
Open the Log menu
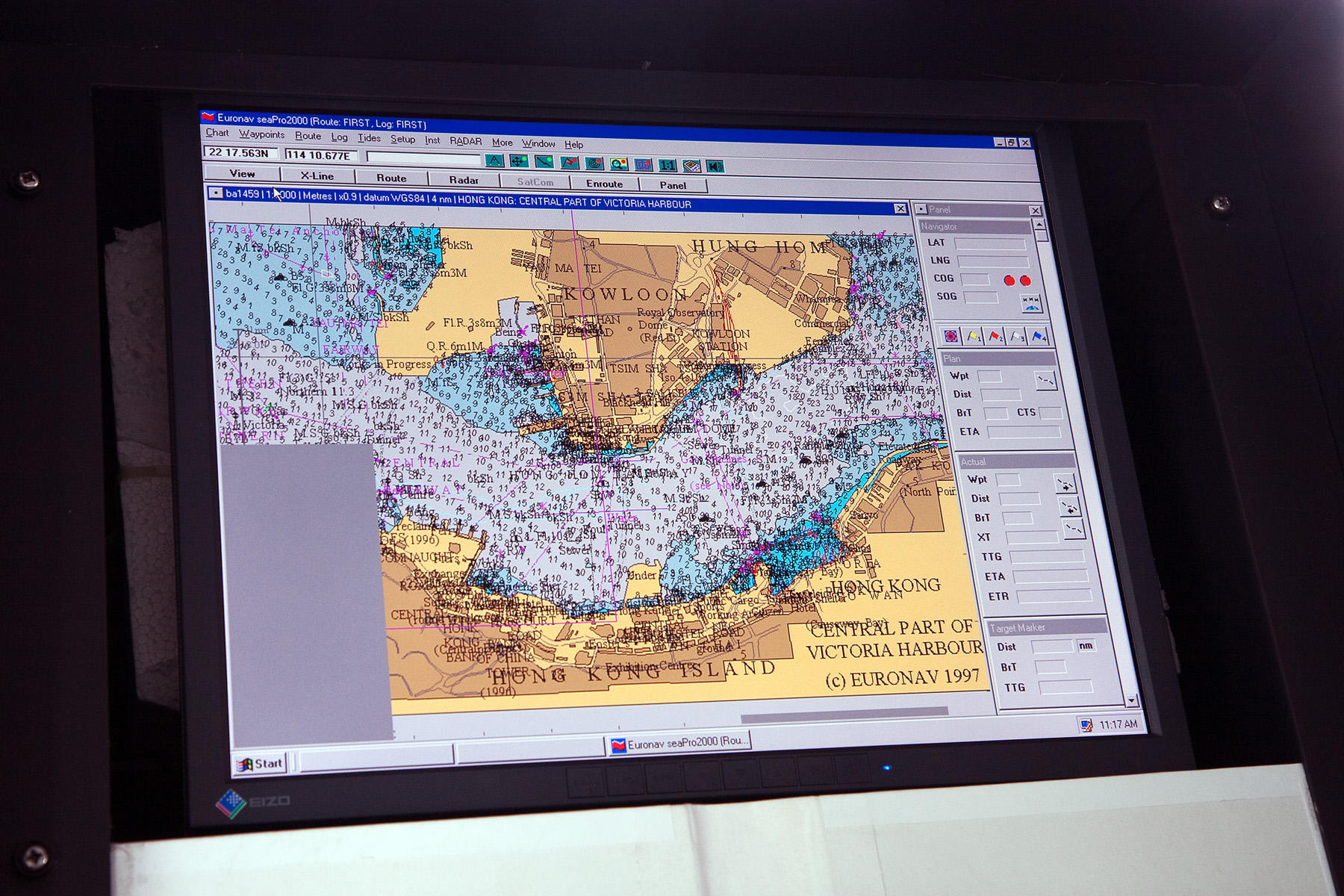point(339,137)
